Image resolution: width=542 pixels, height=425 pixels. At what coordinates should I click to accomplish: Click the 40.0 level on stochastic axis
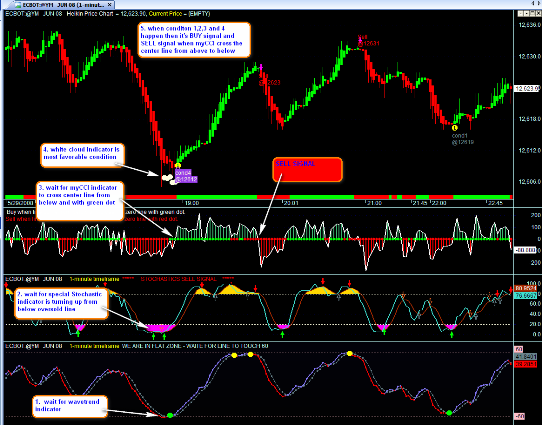[x=535, y=314]
